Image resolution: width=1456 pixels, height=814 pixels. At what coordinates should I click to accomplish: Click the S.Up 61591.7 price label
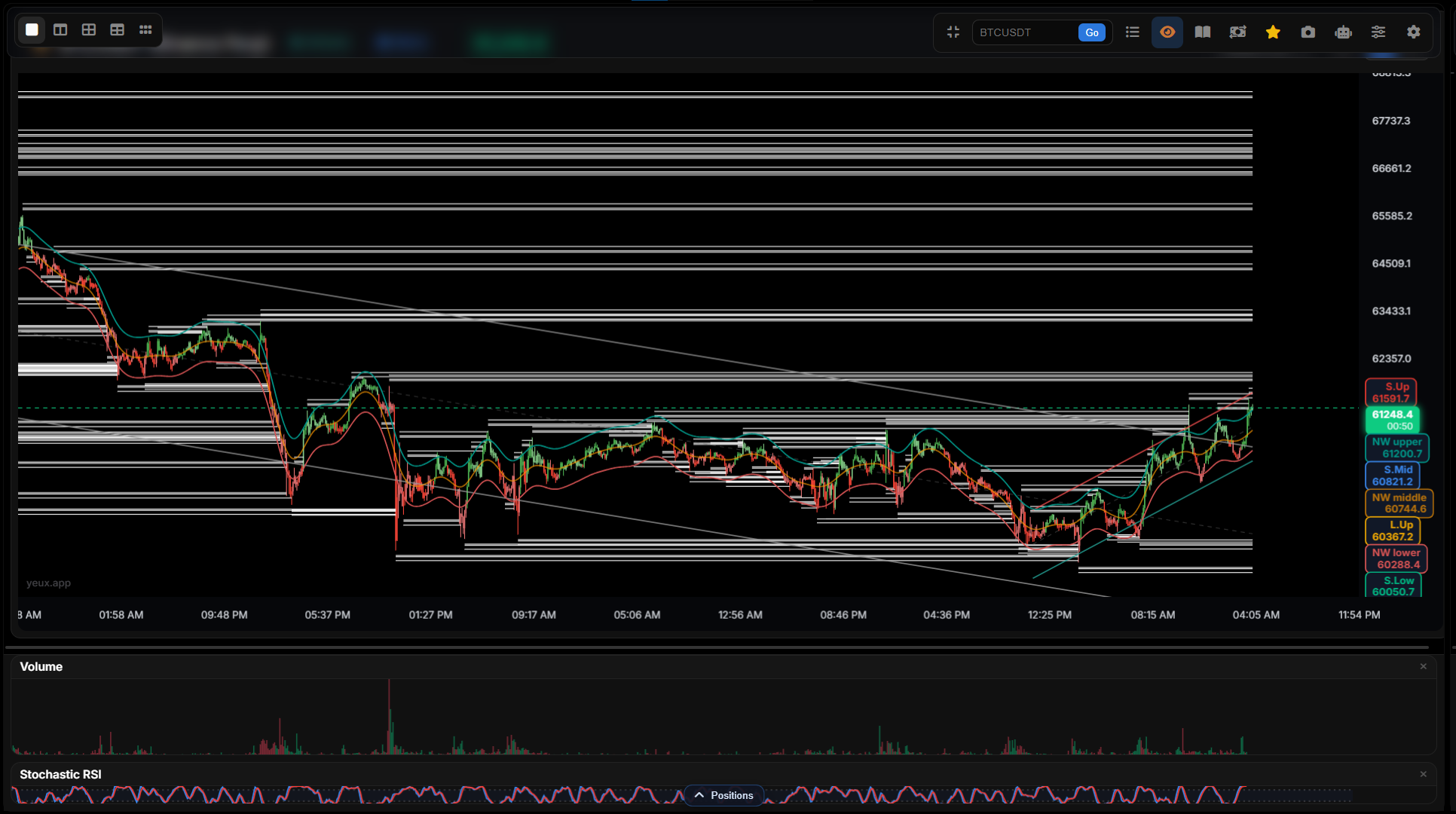tap(1390, 393)
